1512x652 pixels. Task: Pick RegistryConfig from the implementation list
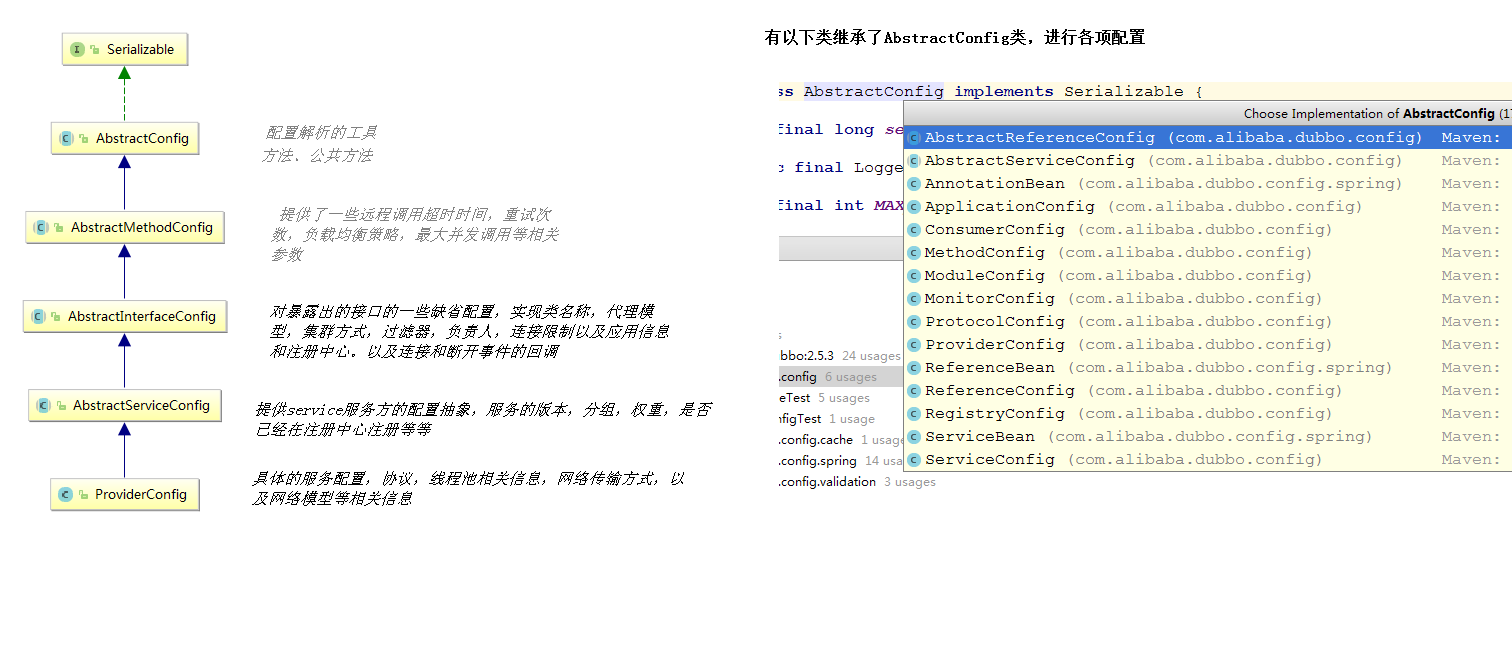click(x=1207, y=413)
